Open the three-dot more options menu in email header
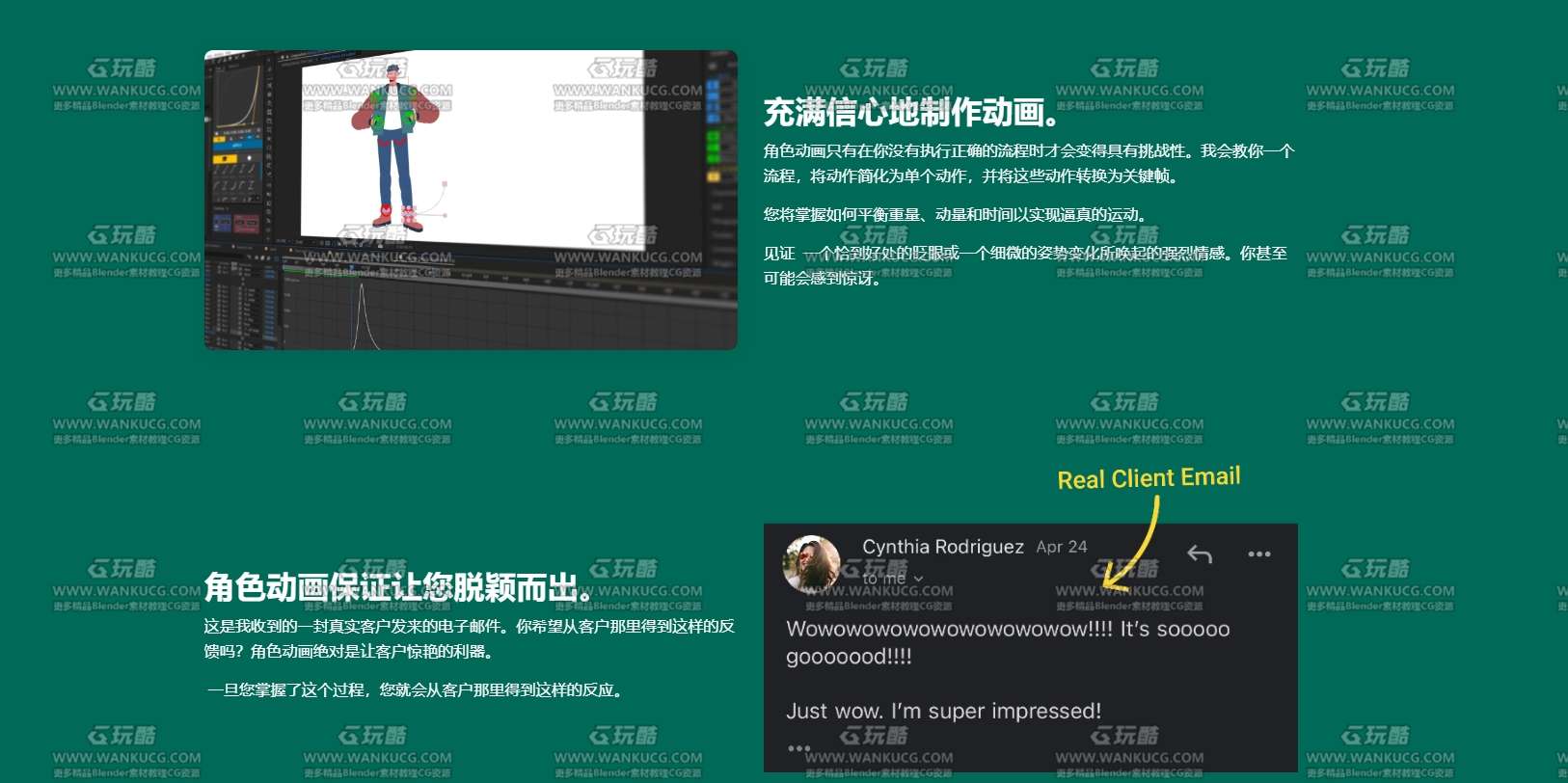The image size is (1568, 783). tap(1259, 554)
